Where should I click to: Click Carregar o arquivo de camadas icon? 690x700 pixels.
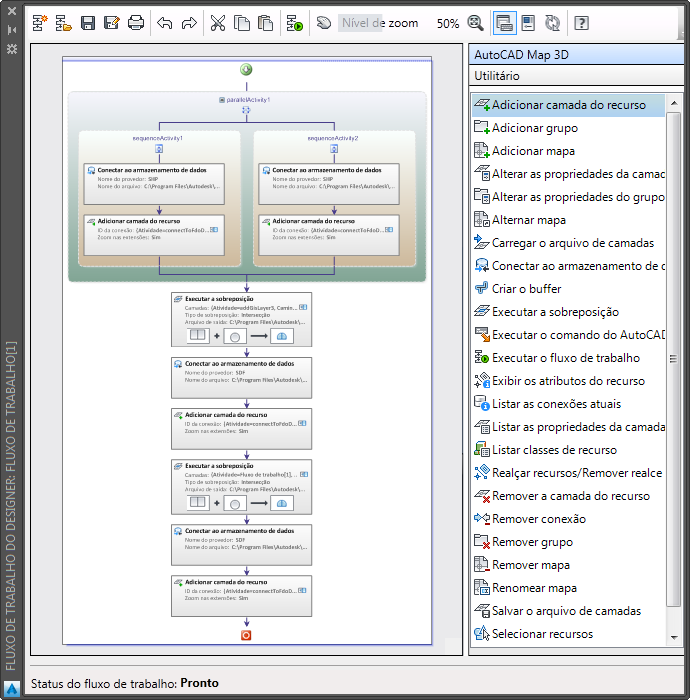(482, 242)
